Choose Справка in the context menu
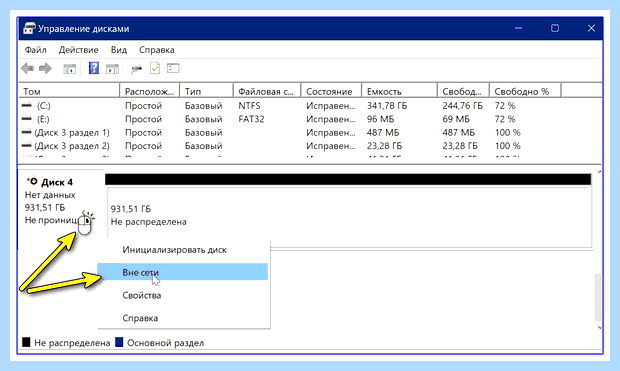 click(183, 318)
